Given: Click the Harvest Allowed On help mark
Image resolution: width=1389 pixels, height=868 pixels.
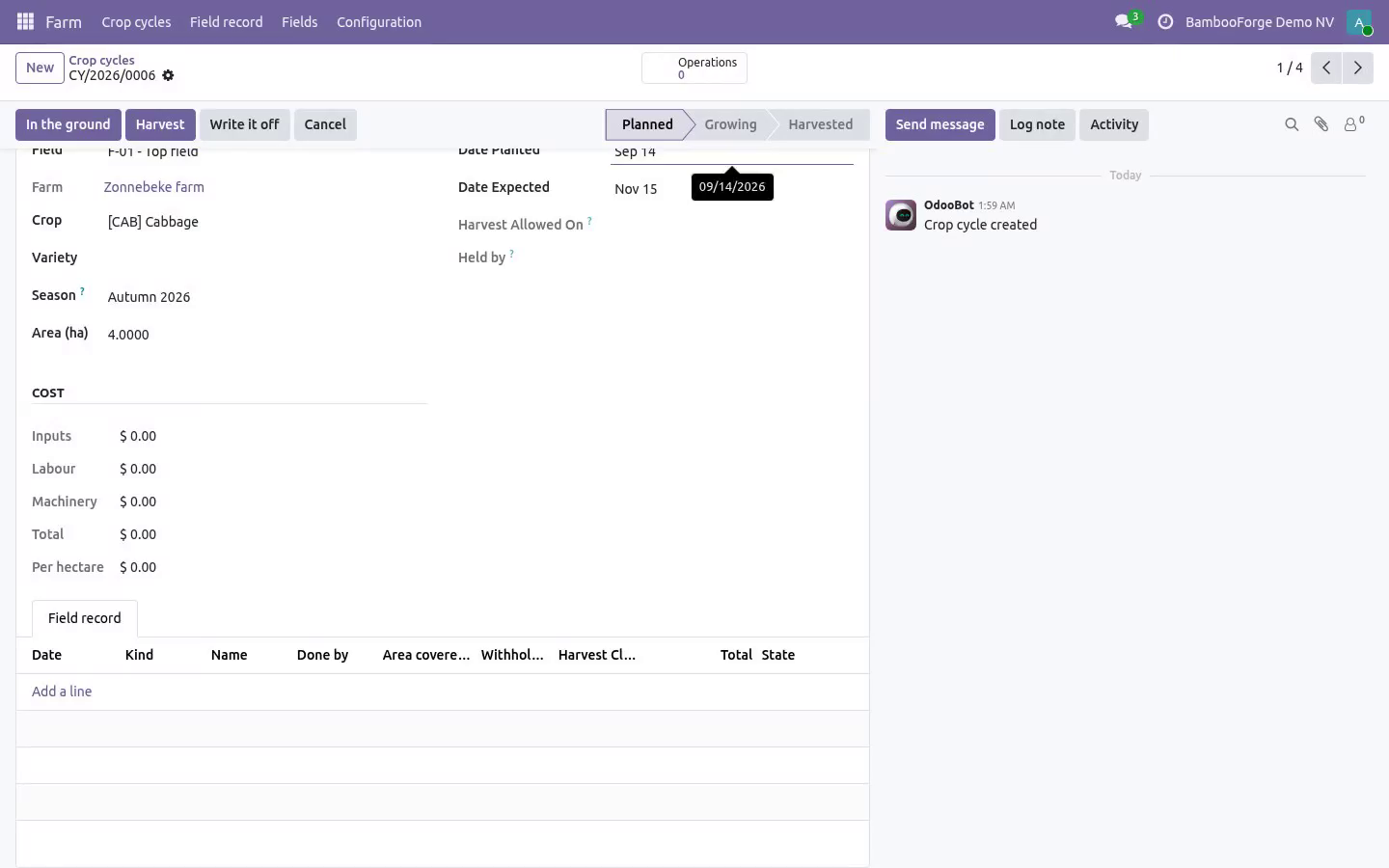Looking at the screenshot, I should (x=589, y=221).
